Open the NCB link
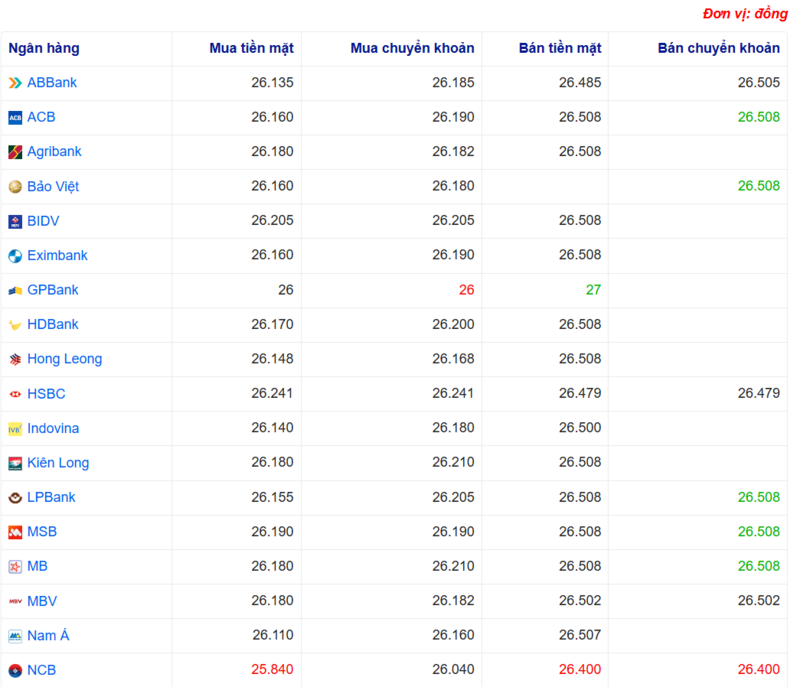The height and width of the screenshot is (687, 800). [x=42, y=670]
